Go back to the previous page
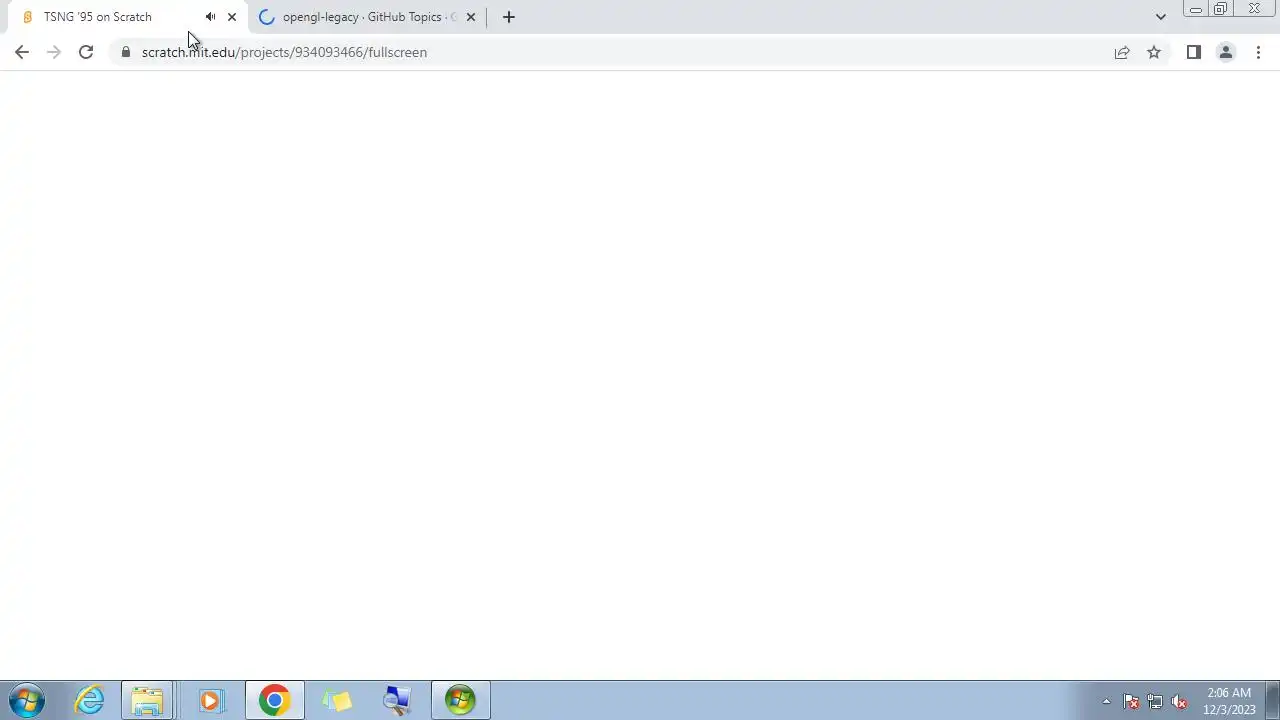 (x=22, y=52)
